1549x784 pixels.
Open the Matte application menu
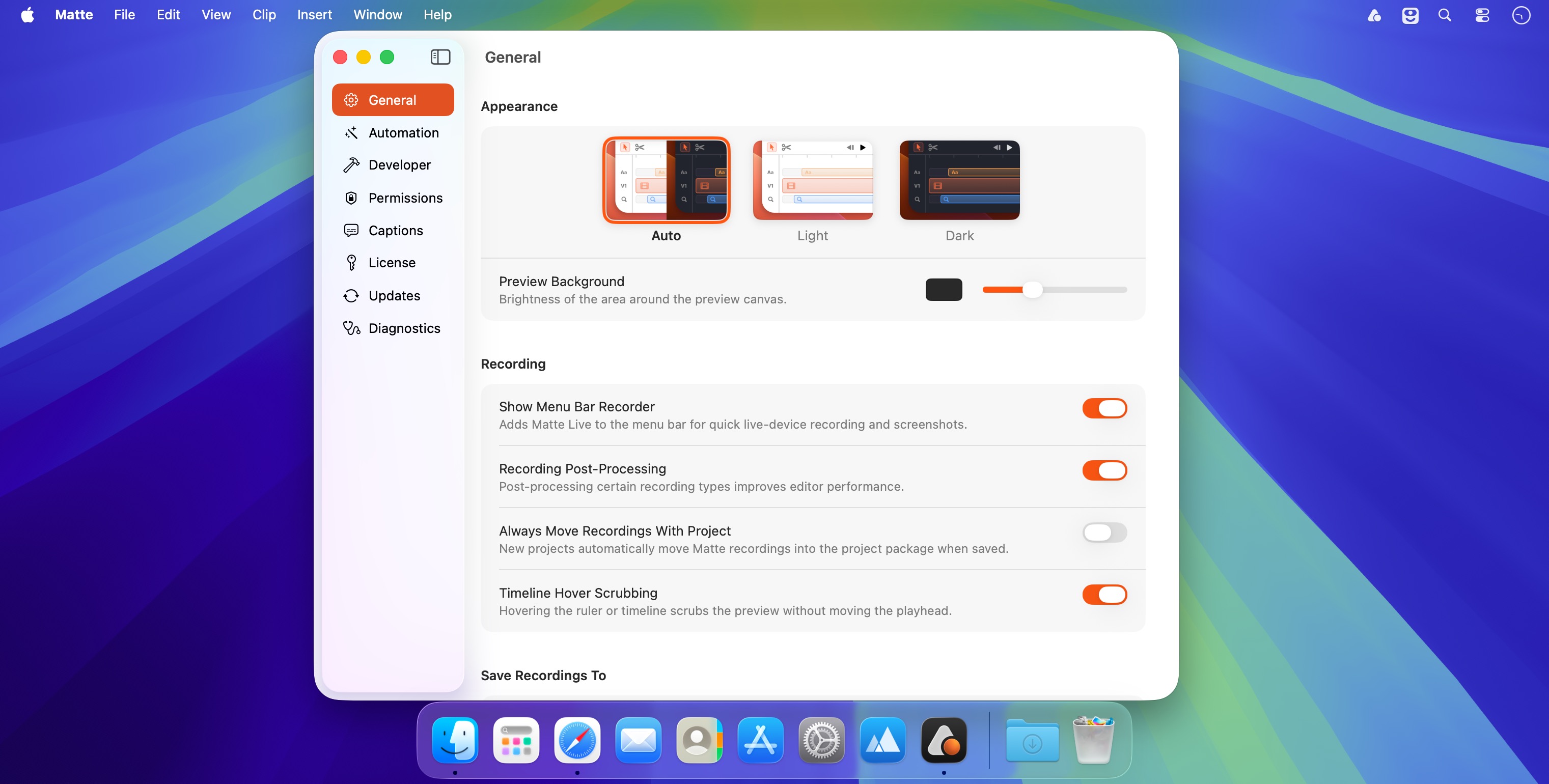pyautogui.click(x=74, y=14)
